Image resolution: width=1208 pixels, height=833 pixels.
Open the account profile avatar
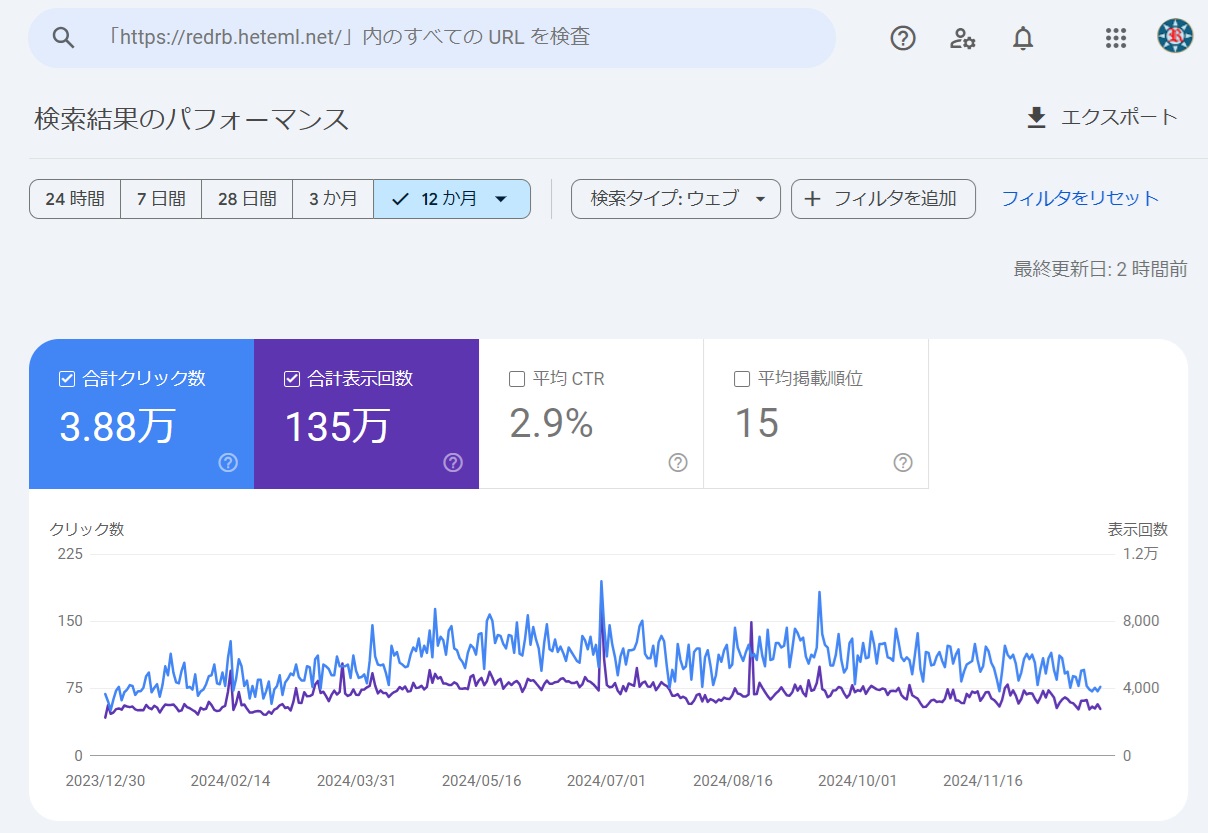(x=1174, y=37)
